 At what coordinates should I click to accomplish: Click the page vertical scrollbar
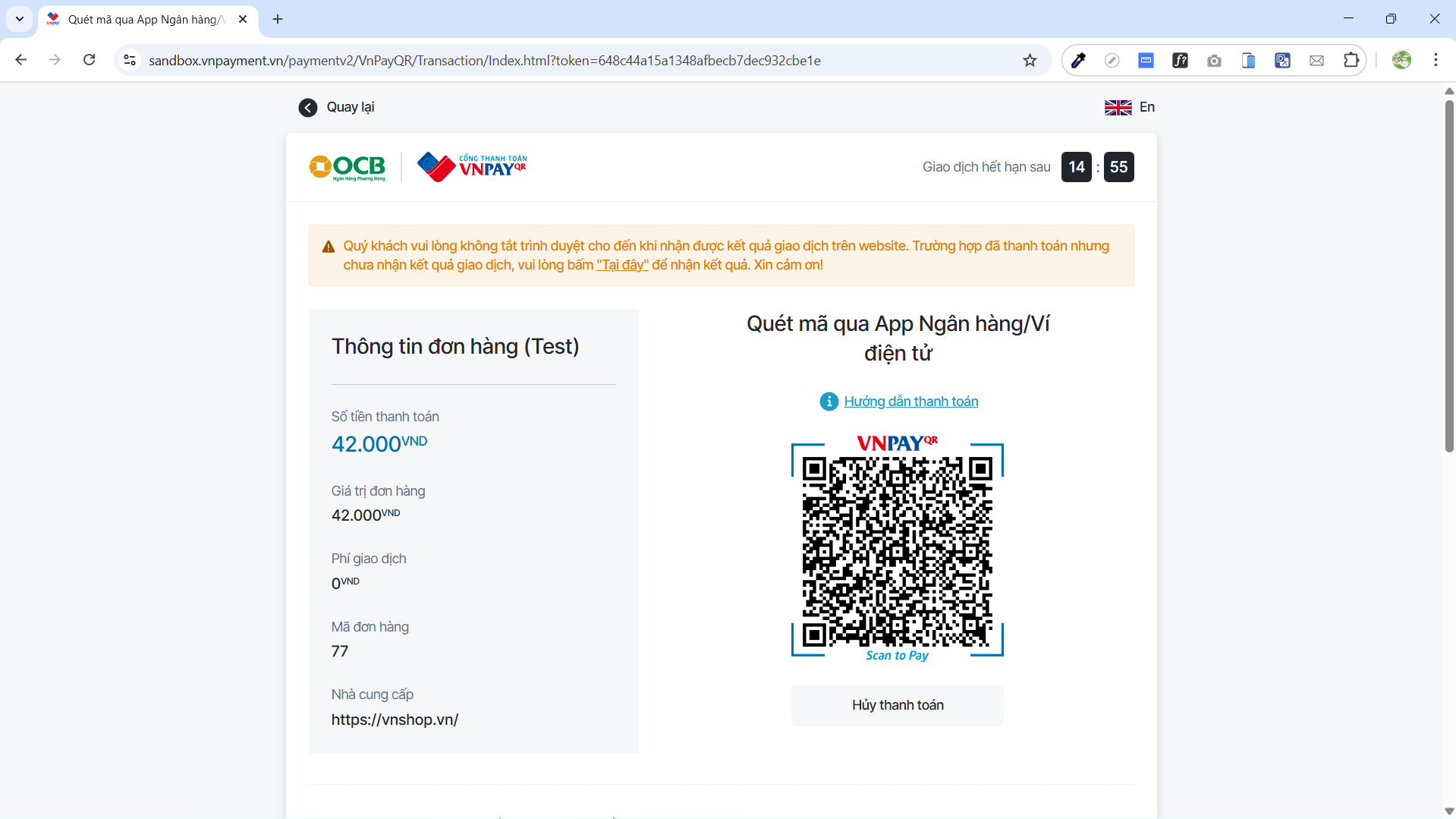pyautogui.click(x=1449, y=273)
